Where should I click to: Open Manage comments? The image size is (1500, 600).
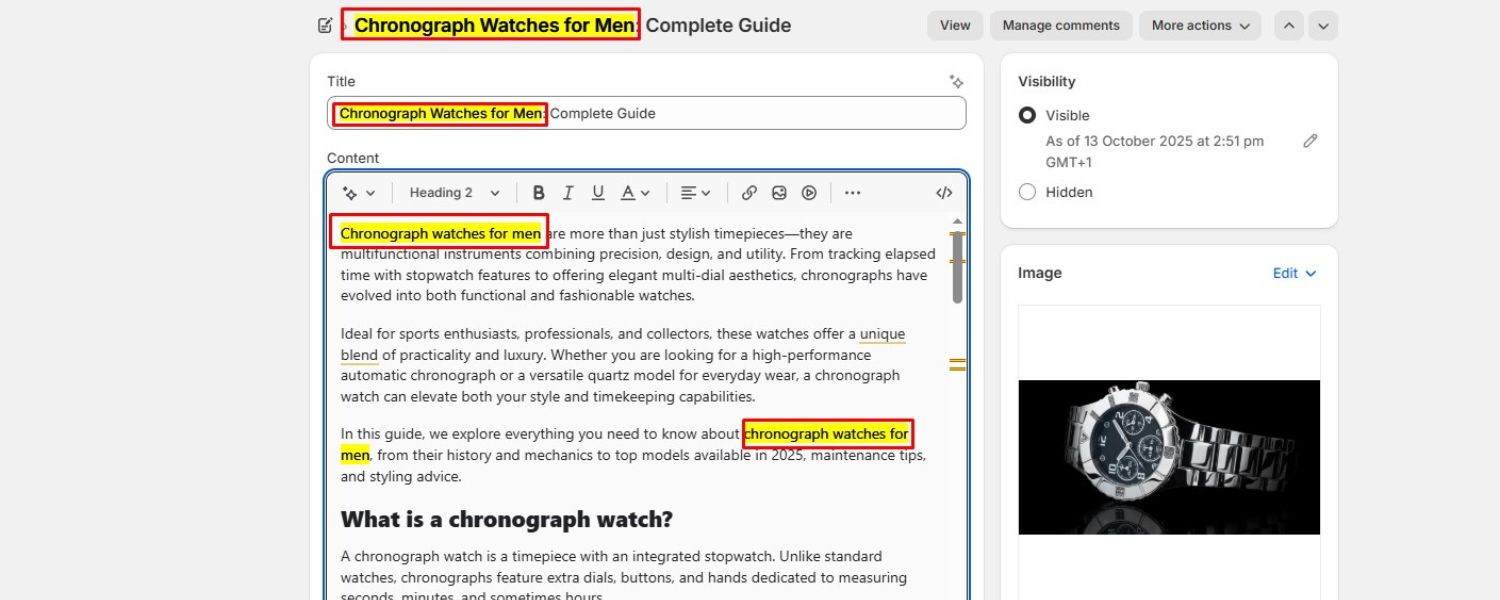coord(1061,25)
